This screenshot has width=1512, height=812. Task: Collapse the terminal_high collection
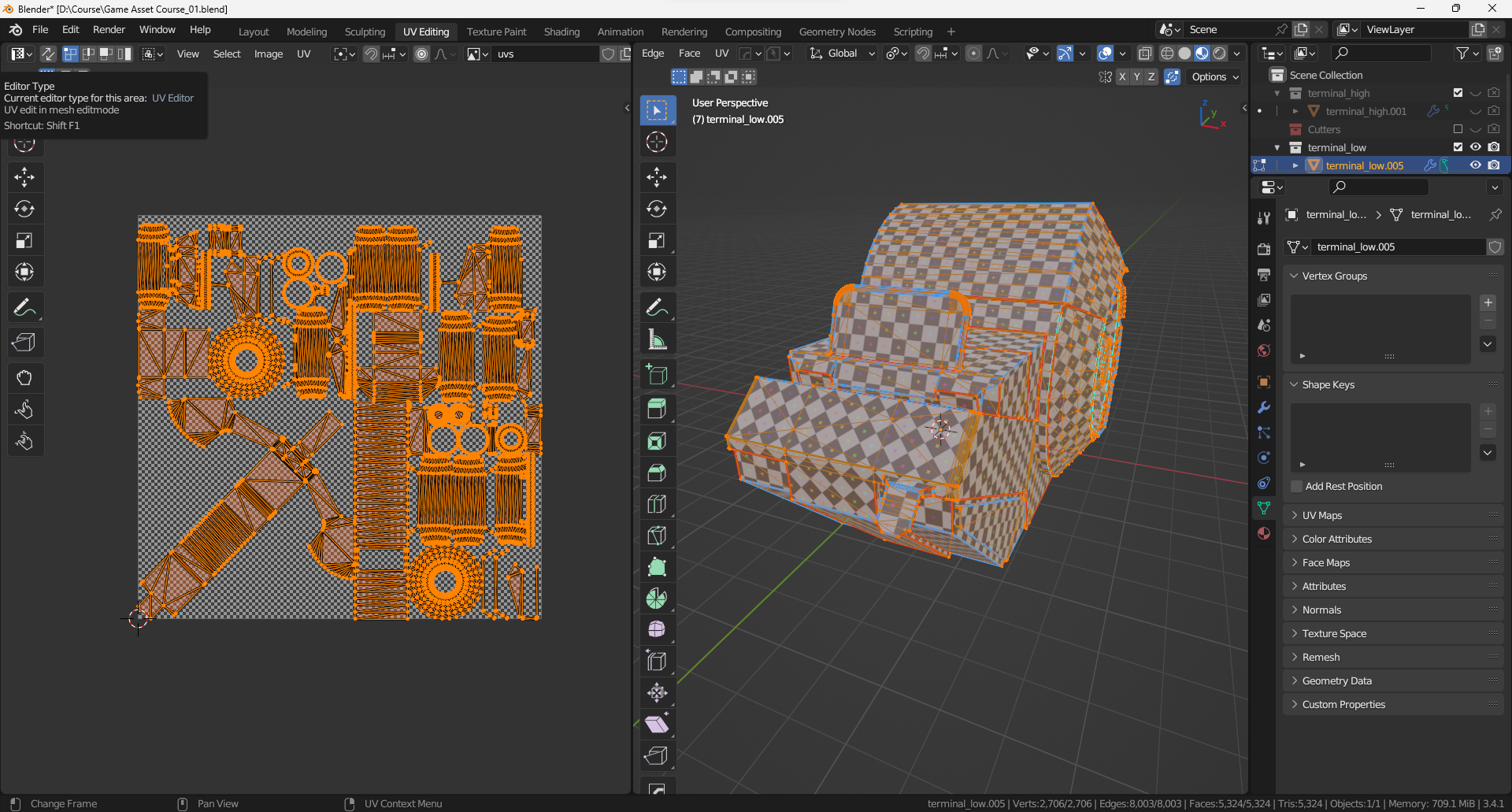[1277, 93]
